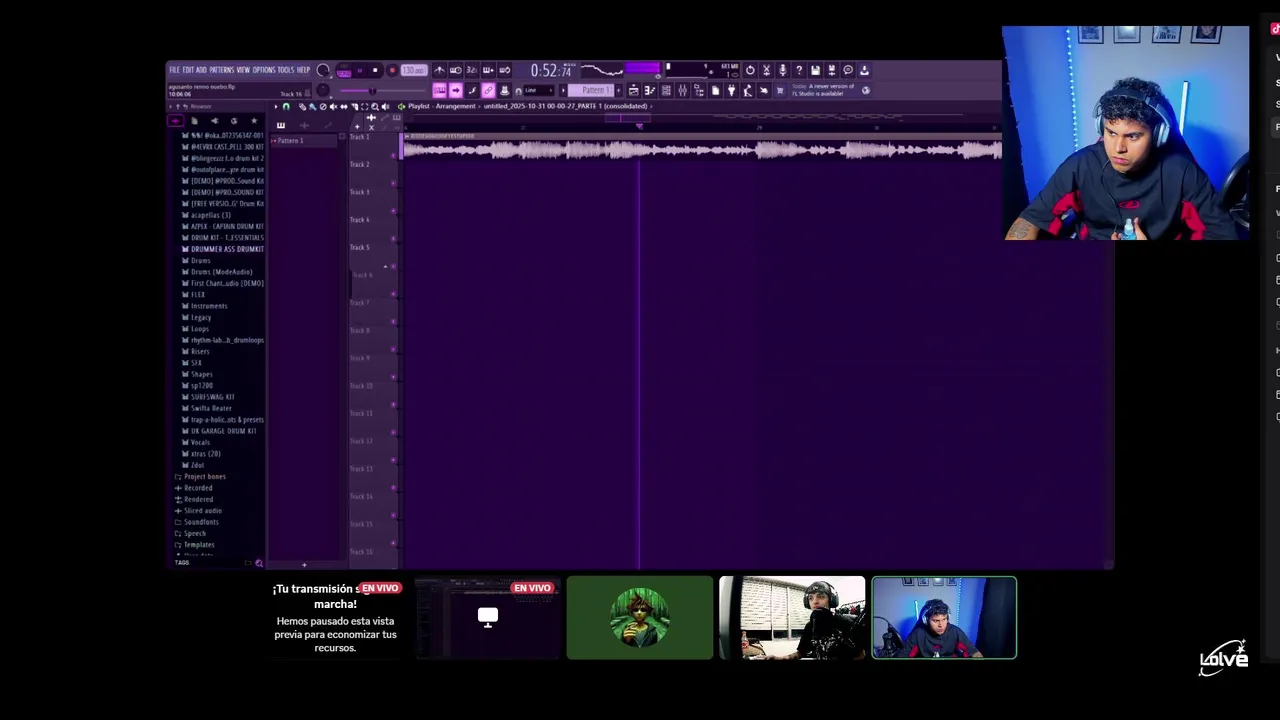The height and width of the screenshot is (720, 1280).
Task: Open the Channel rack icon
Action: coord(666,91)
